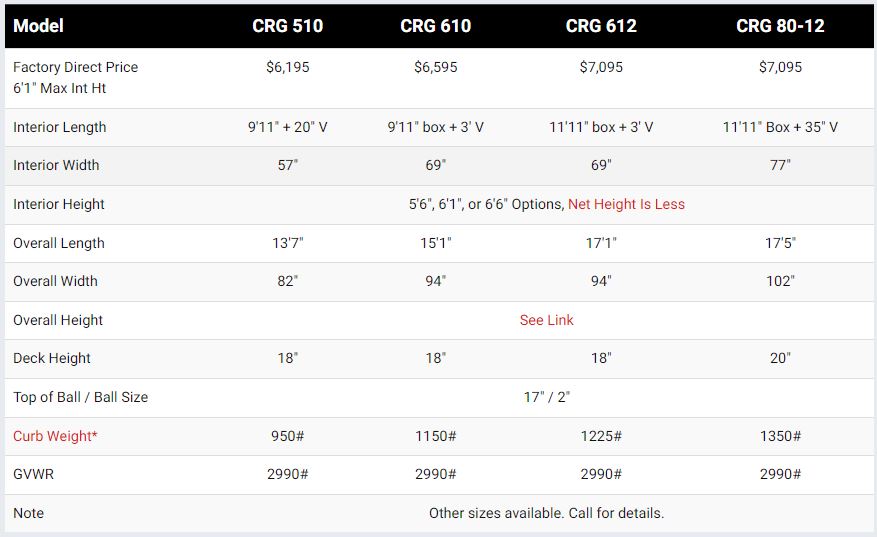The width and height of the screenshot is (877, 537).
Task: Click the 20" deck height value
Action: pyautogui.click(x=780, y=358)
